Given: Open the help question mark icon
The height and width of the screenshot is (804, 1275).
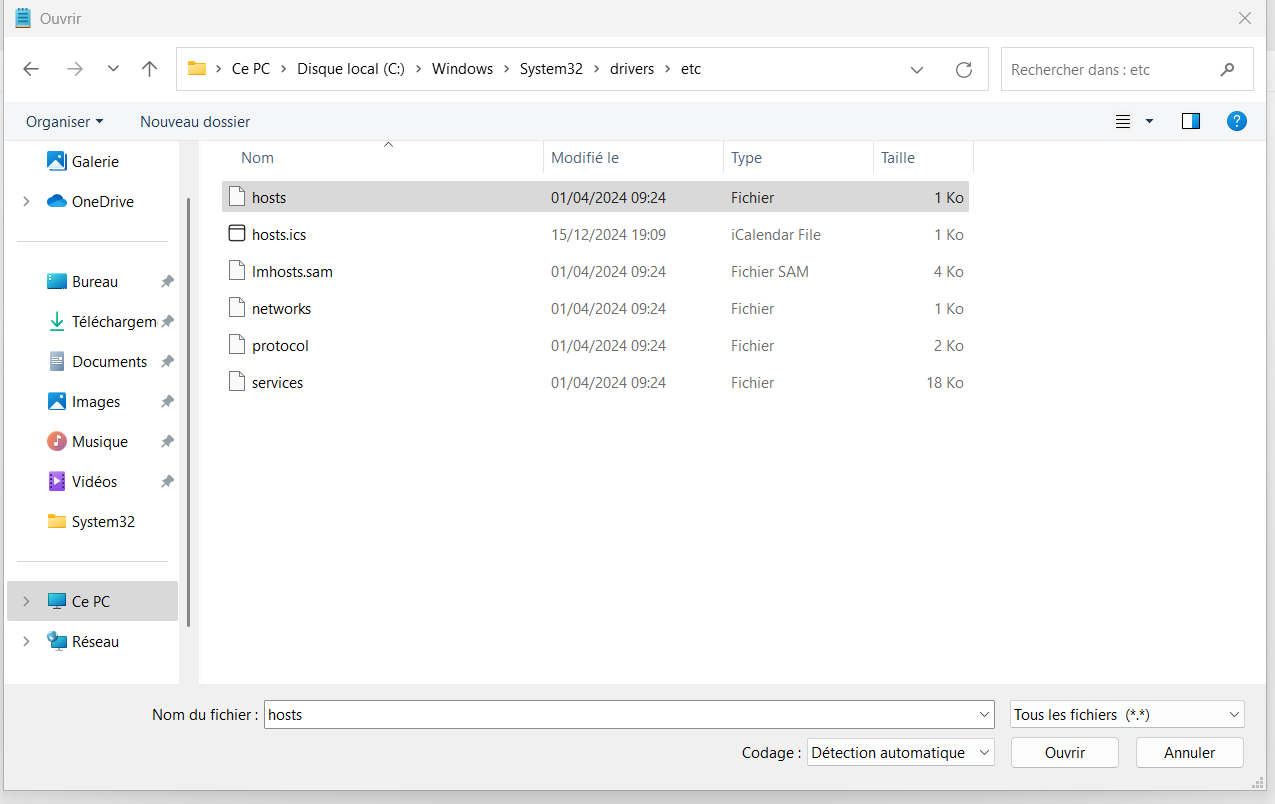Looking at the screenshot, I should [x=1237, y=121].
